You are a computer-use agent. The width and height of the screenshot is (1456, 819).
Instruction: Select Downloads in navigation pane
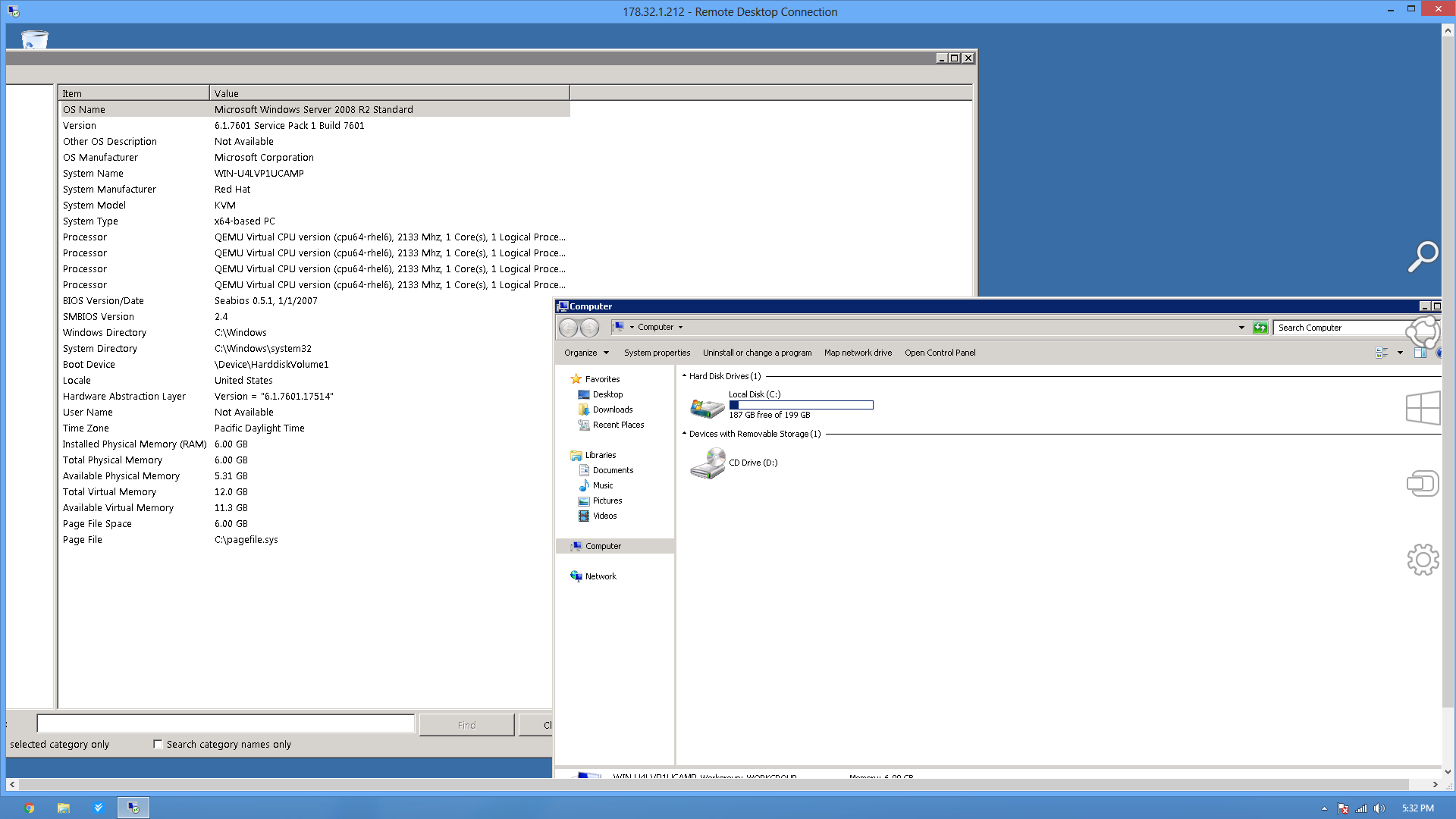click(x=613, y=409)
